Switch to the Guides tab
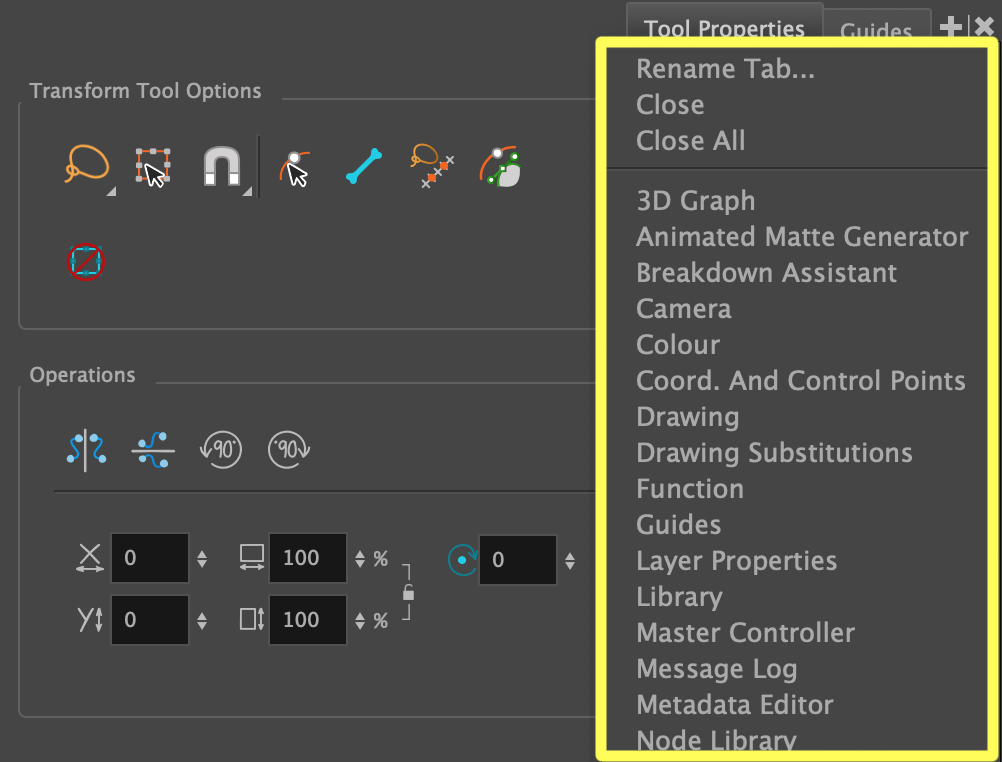The height and width of the screenshot is (762, 1002). coord(875,31)
